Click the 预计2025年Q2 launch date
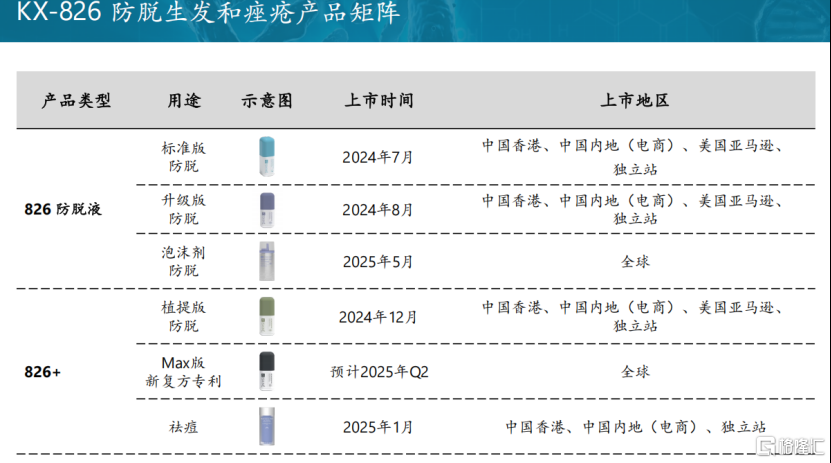Screen dimensions: 831x463 click(x=379, y=372)
